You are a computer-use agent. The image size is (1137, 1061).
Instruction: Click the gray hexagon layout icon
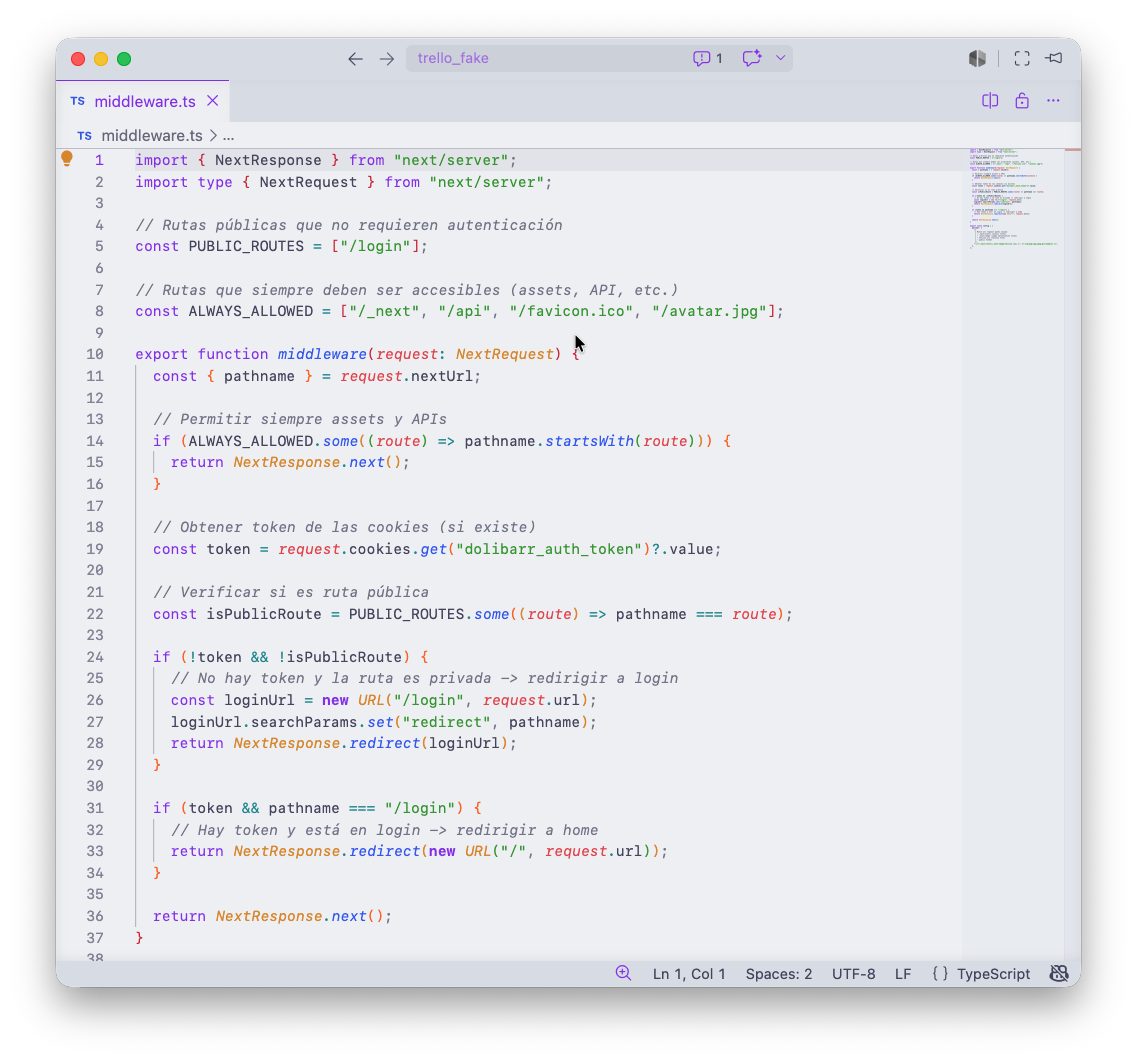(977, 59)
